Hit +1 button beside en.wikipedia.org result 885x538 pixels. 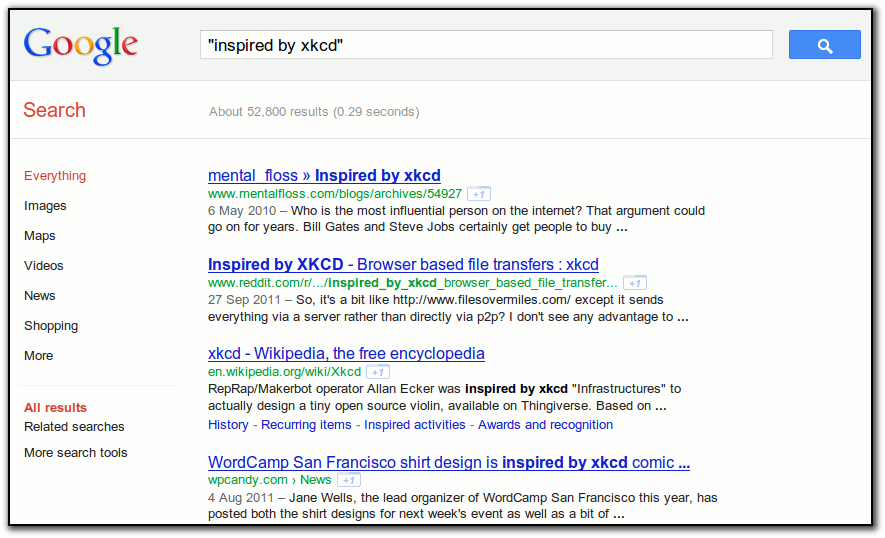378,372
